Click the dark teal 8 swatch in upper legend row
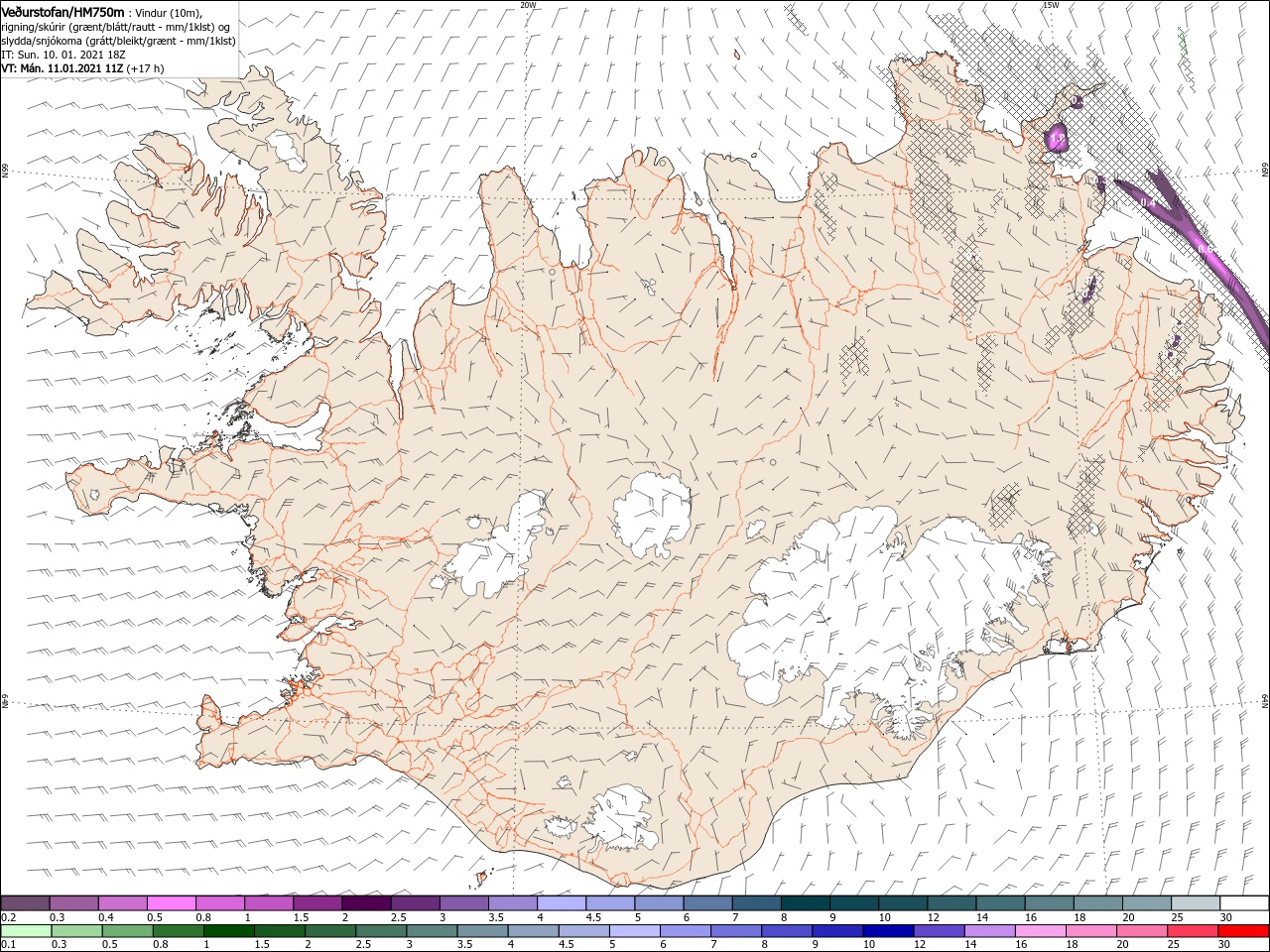The image size is (1270, 952). point(806,903)
